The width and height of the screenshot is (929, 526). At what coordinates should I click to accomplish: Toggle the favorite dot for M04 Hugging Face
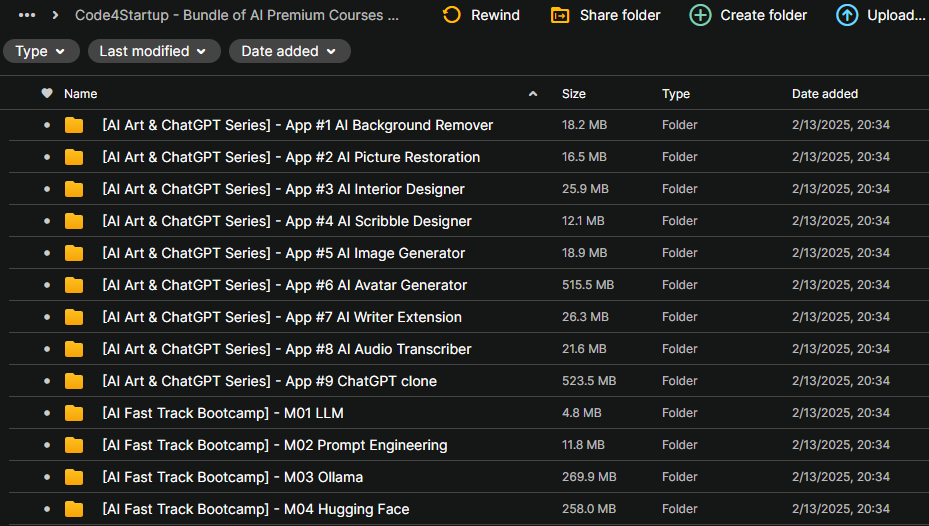(47, 509)
